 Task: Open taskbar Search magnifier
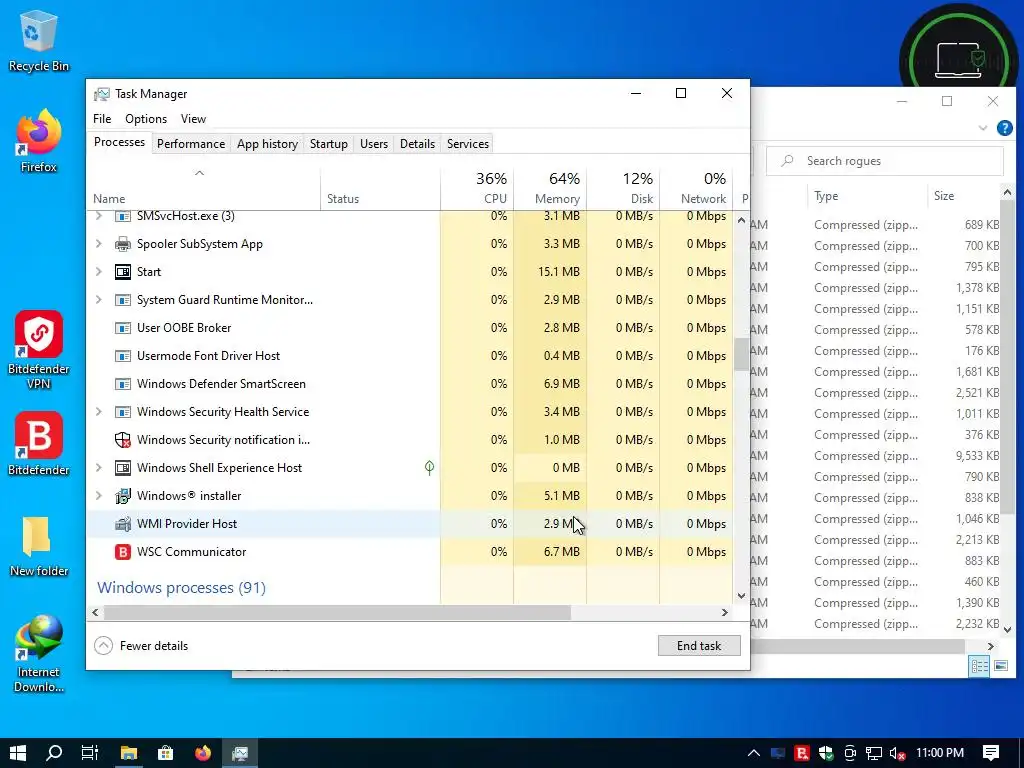click(54, 753)
